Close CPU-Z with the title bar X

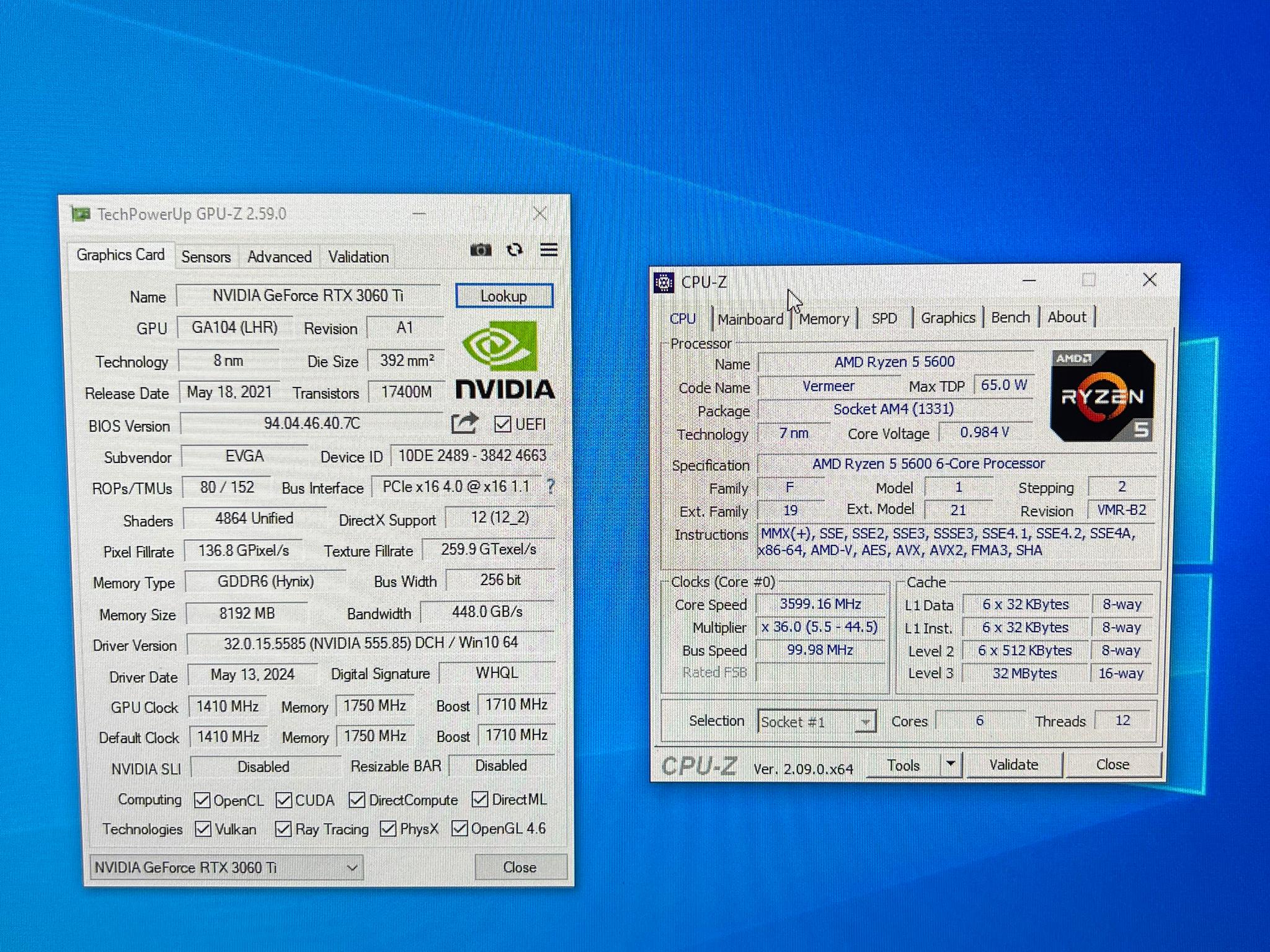click(1150, 280)
